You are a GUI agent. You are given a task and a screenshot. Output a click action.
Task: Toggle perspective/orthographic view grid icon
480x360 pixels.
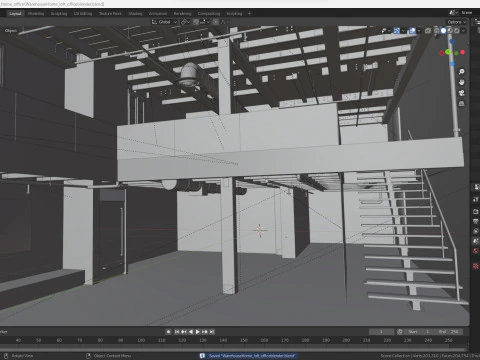point(462,104)
